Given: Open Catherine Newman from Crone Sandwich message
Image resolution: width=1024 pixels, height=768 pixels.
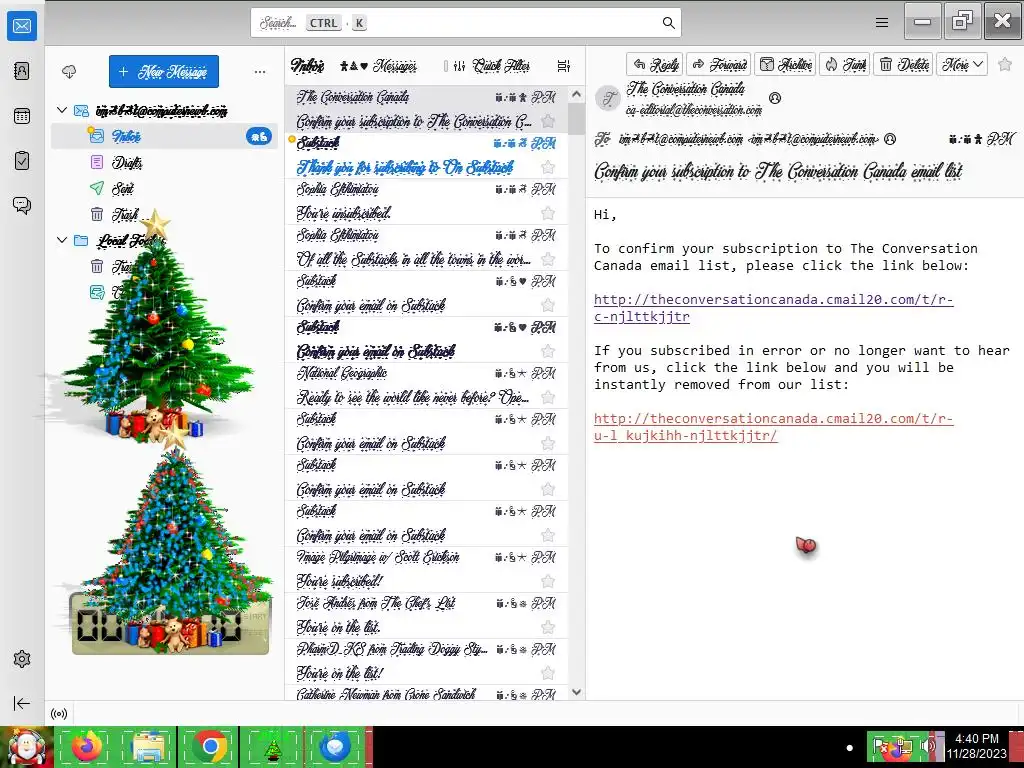Looking at the screenshot, I should pyautogui.click(x=426, y=693).
